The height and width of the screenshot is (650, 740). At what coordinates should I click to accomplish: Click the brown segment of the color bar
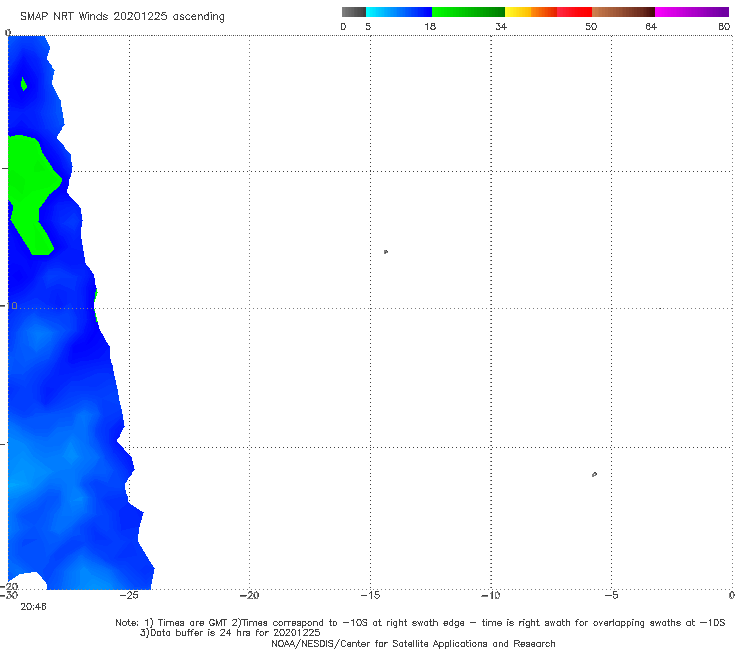pyautogui.click(x=623, y=12)
